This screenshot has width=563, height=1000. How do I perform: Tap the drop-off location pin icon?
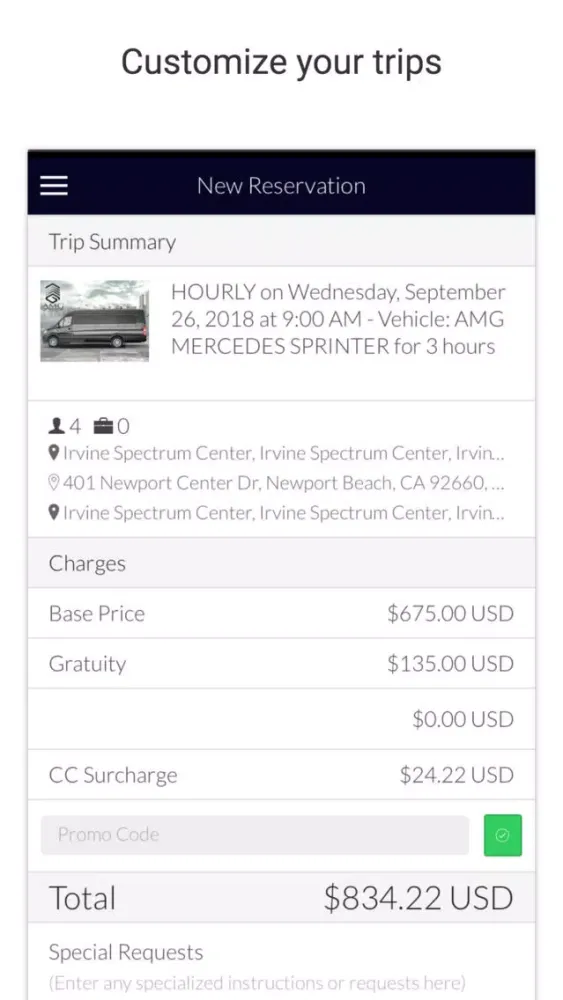(55, 513)
